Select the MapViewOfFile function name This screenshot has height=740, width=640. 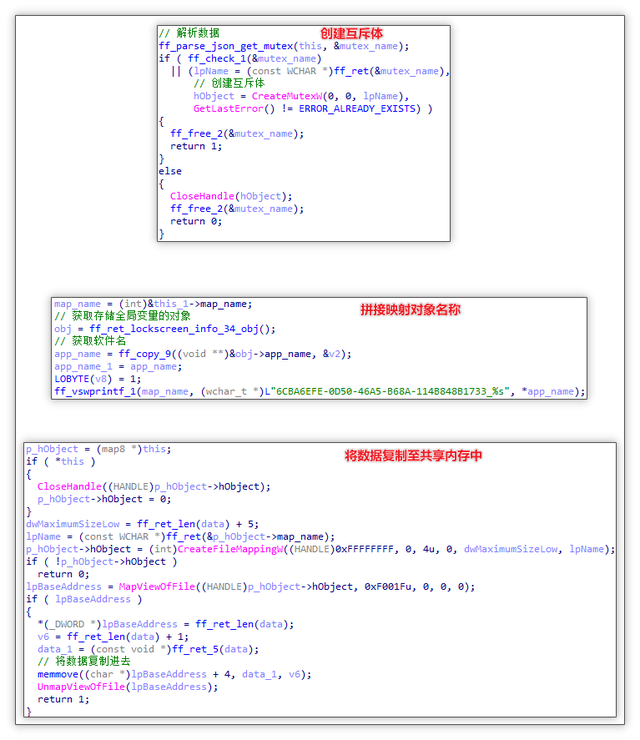pos(157,587)
